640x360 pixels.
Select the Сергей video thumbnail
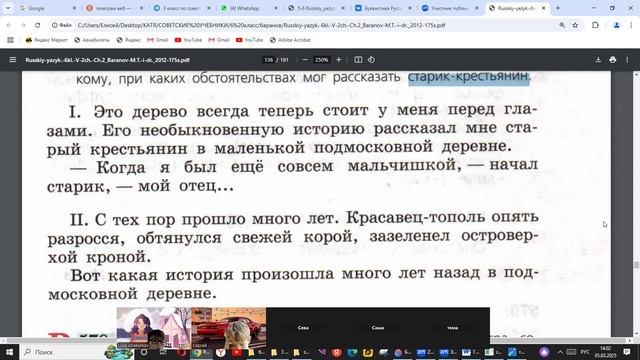tap(228, 328)
